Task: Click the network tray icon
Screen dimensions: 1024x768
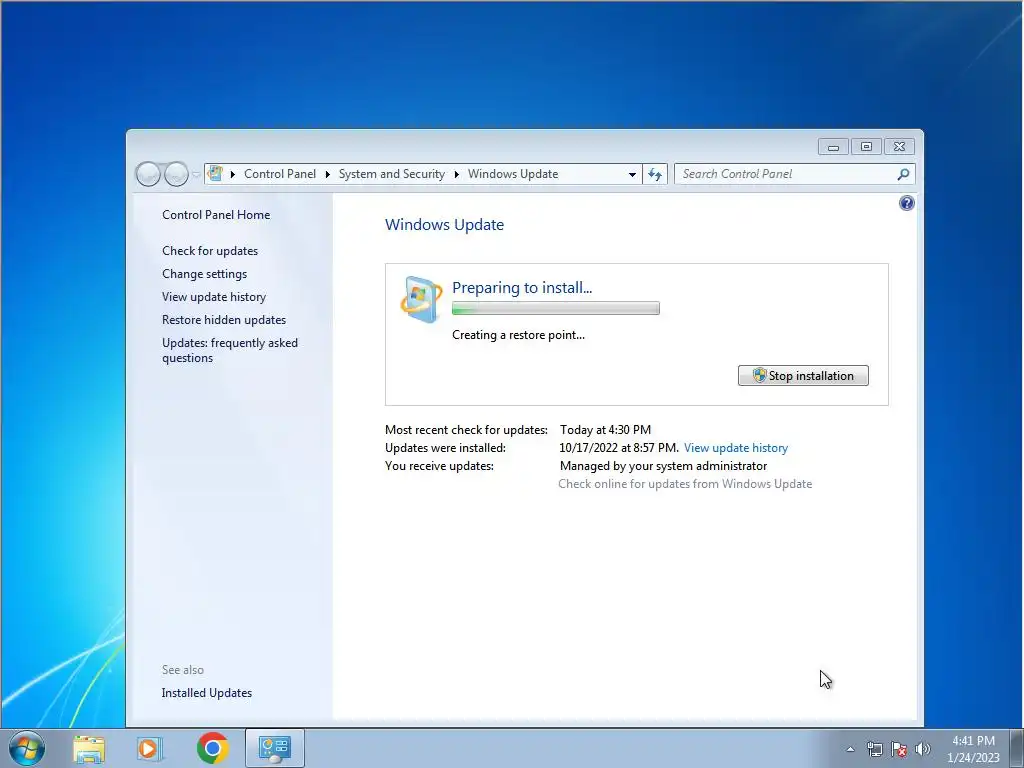Action: [x=874, y=749]
